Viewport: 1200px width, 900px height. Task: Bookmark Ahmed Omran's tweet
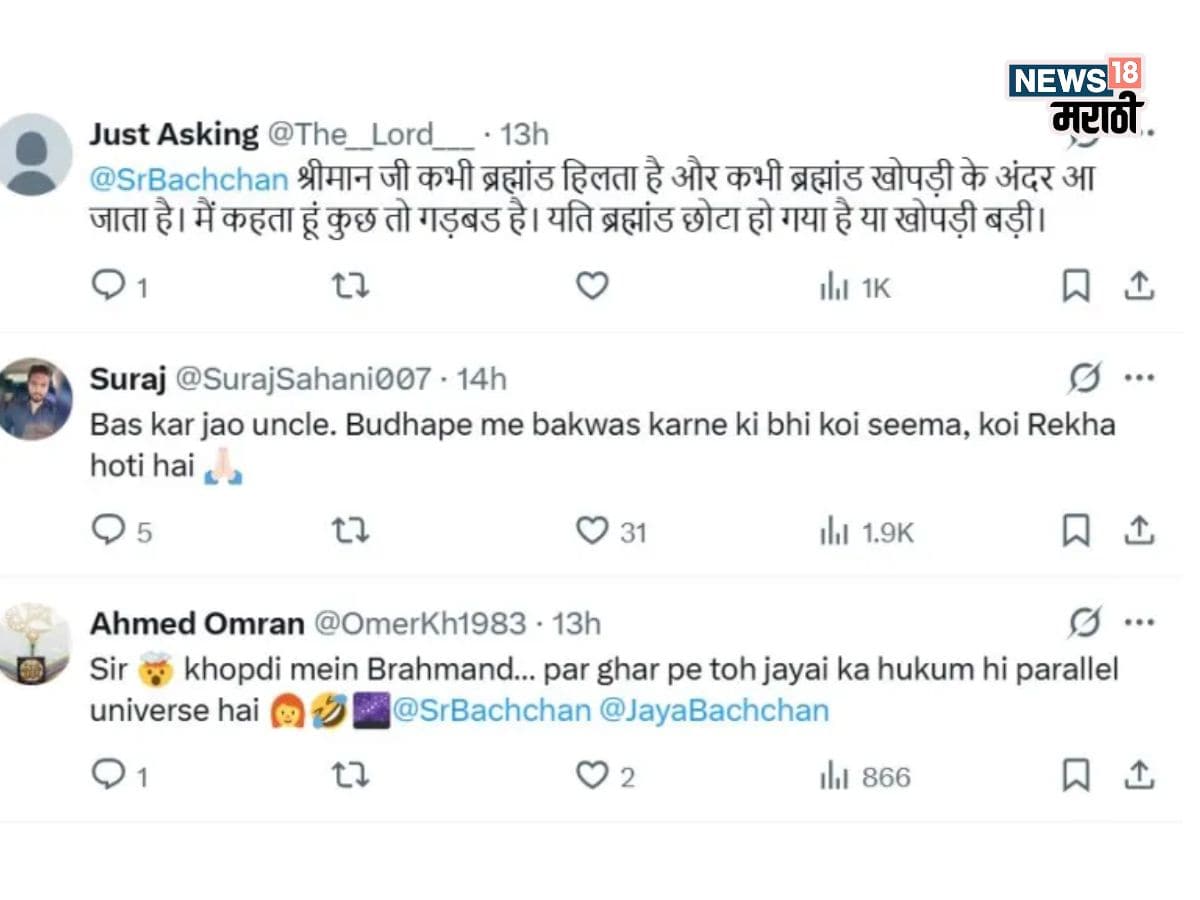click(x=1075, y=775)
